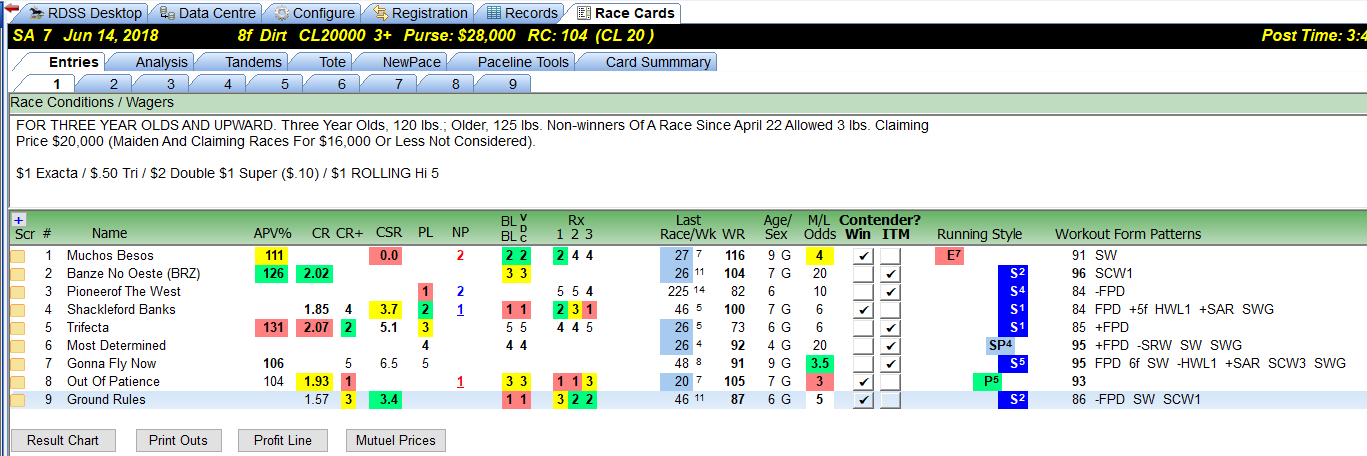
Task: Click the Name column header
Action: 110,234
